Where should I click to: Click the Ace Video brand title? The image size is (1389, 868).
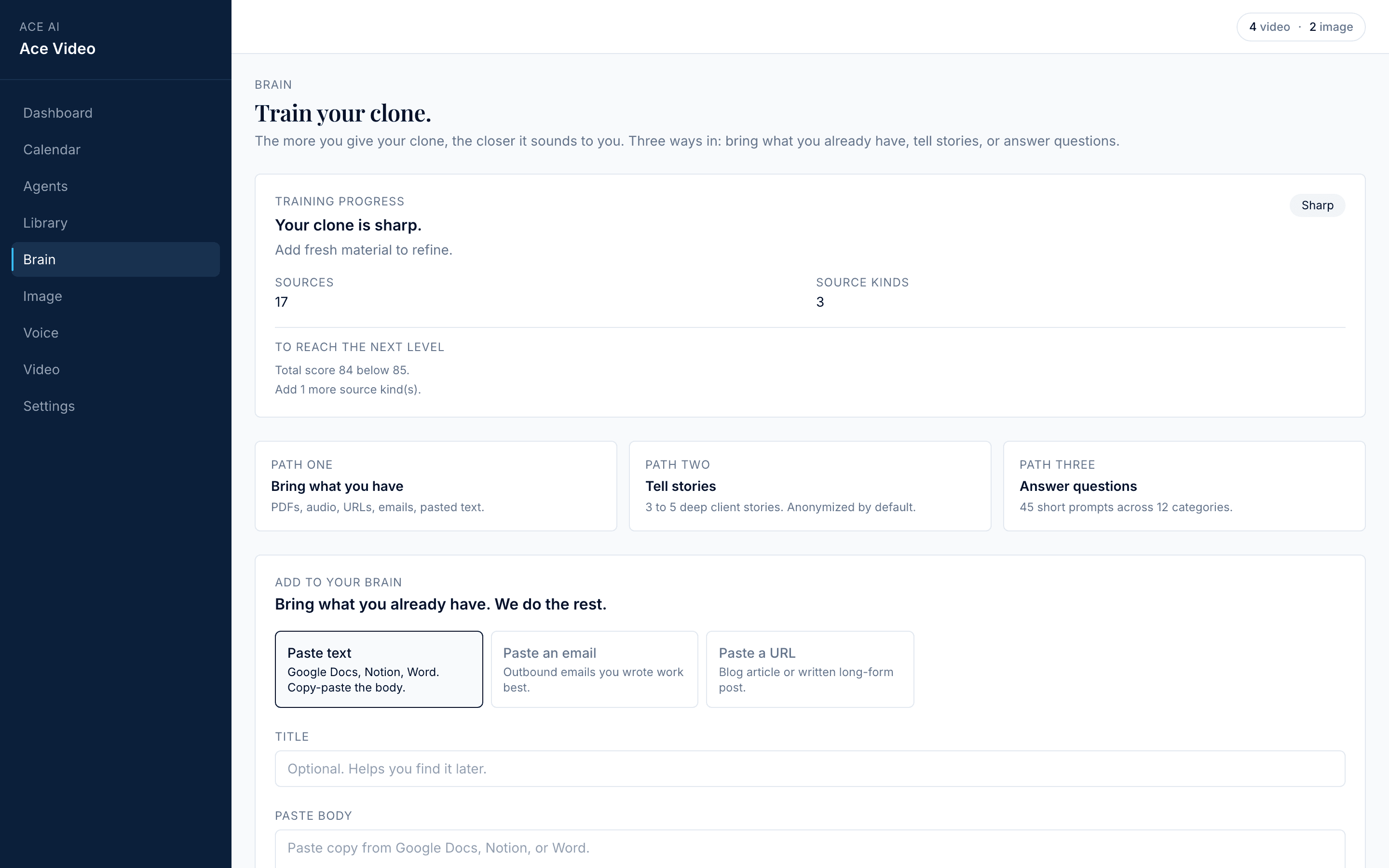coord(57,49)
